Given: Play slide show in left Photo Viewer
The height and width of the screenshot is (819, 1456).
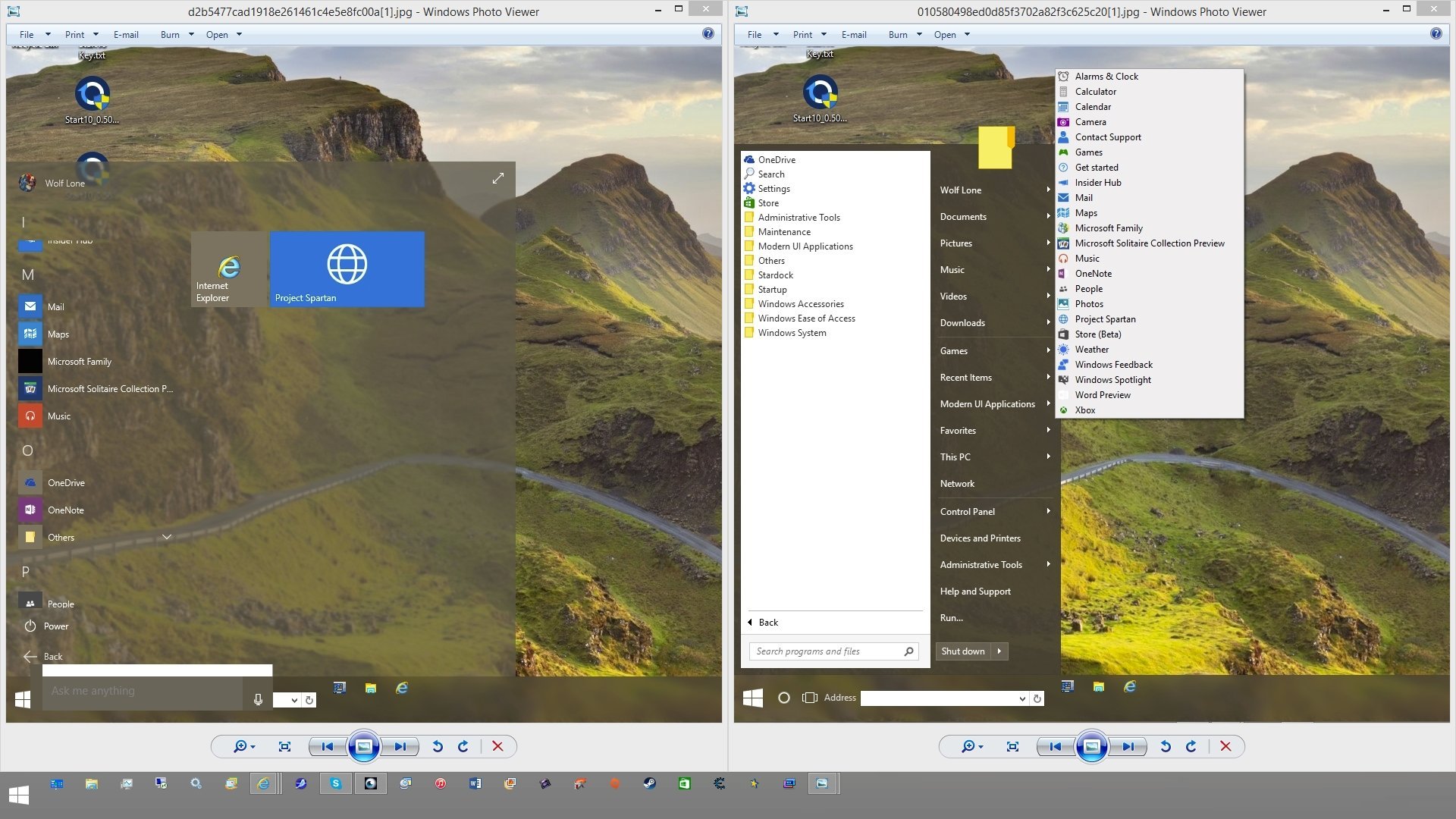Looking at the screenshot, I should pos(364,747).
